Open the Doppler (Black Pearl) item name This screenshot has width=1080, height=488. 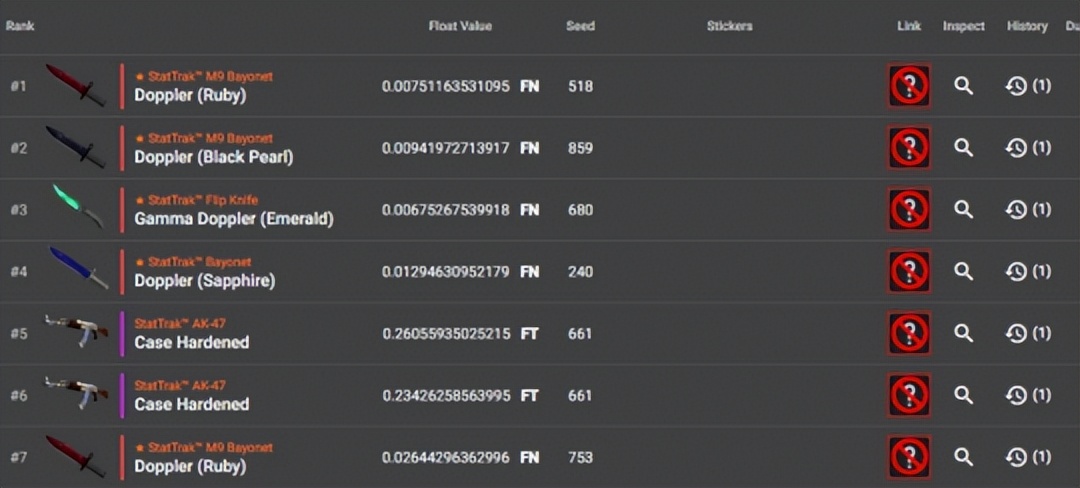213,157
